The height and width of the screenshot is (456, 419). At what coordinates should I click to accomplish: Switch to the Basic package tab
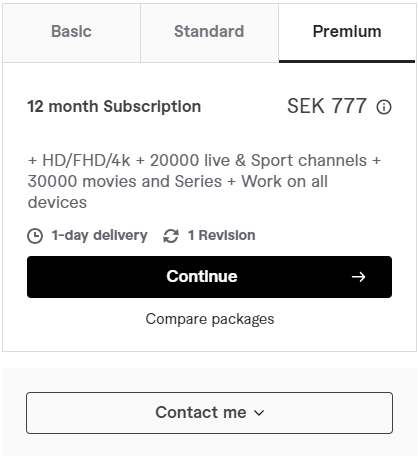pyautogui.click(x=71, y=33)
